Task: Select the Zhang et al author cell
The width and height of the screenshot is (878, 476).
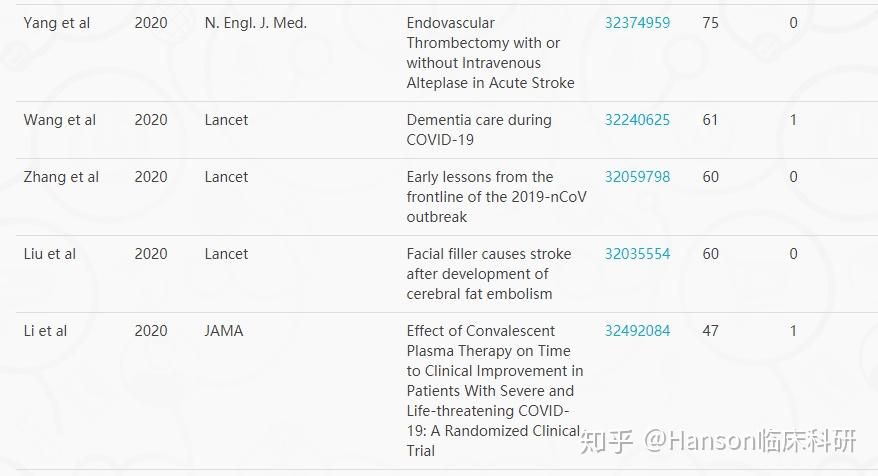Action: click(61, 177)
